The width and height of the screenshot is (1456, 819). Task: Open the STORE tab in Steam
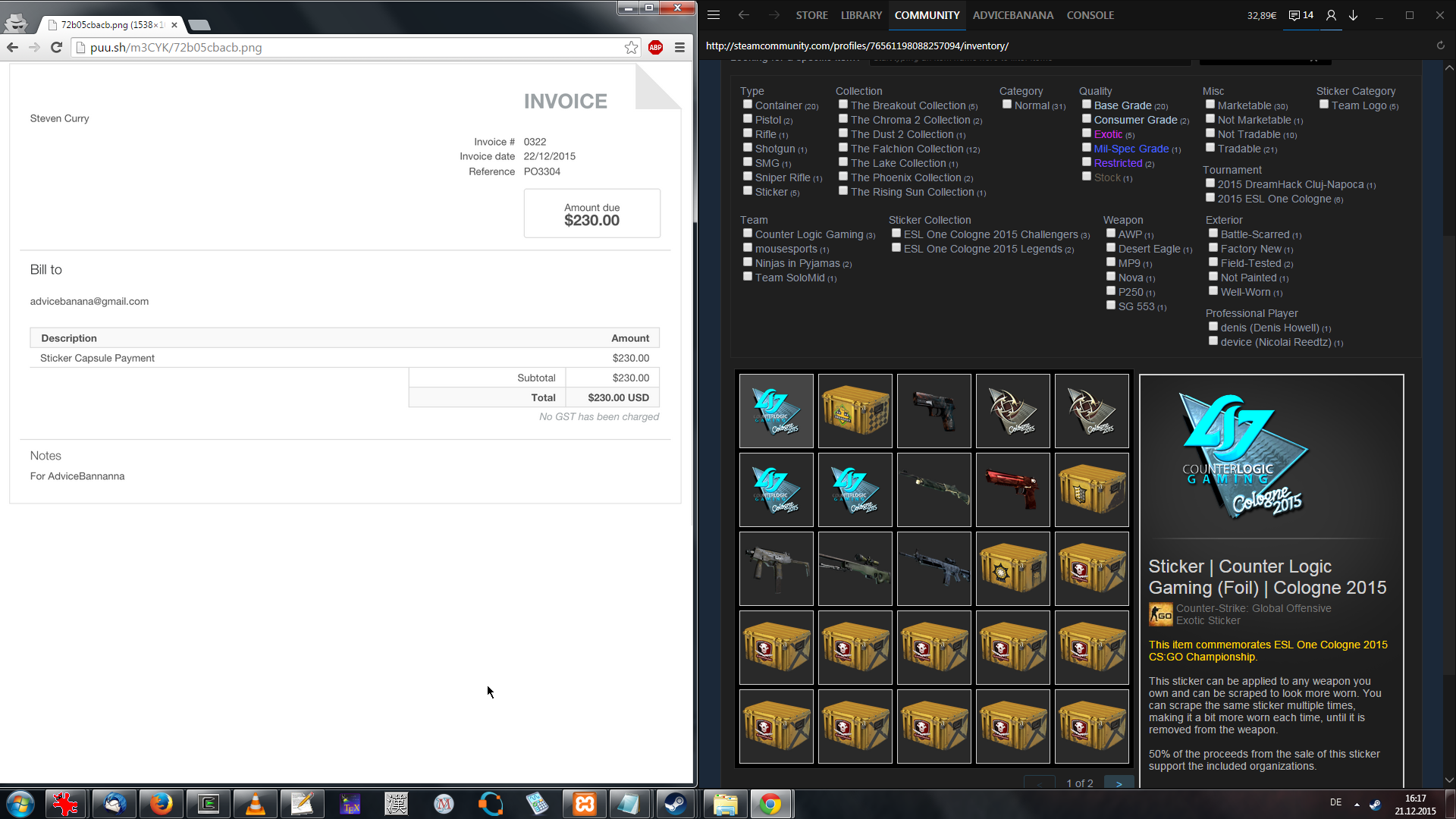pyautogui.click(x=811, y=15)
